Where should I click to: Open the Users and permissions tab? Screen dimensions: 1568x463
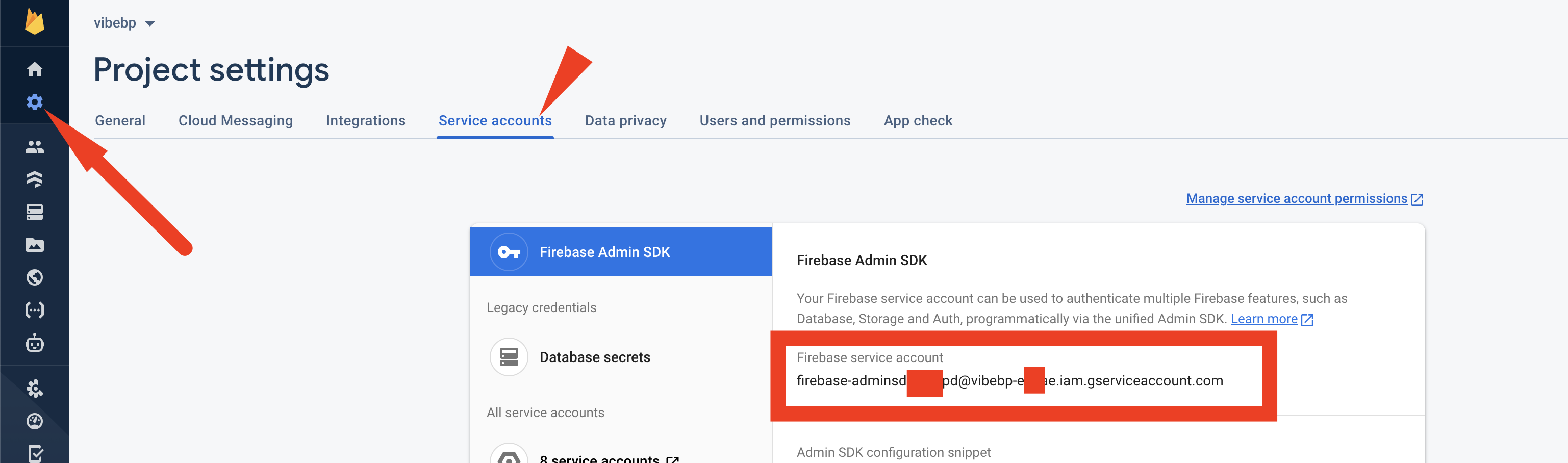(775, 120)
